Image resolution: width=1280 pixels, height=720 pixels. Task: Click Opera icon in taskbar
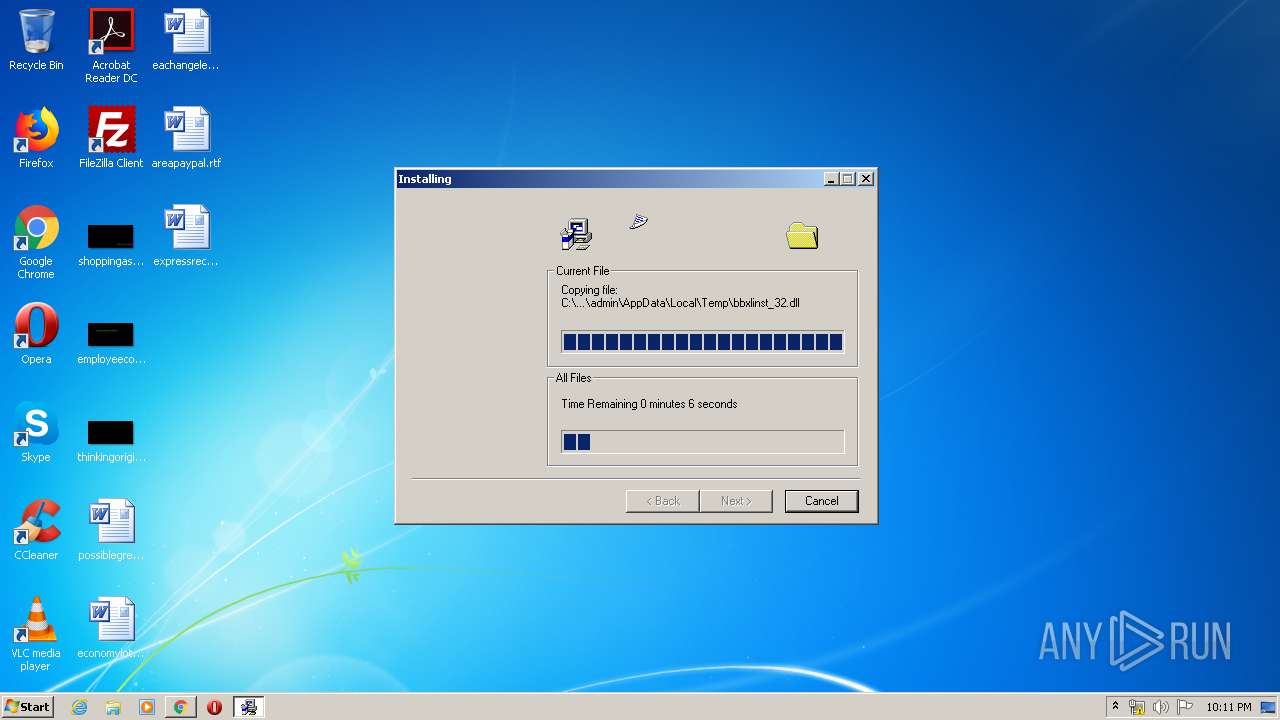(214, 707)
